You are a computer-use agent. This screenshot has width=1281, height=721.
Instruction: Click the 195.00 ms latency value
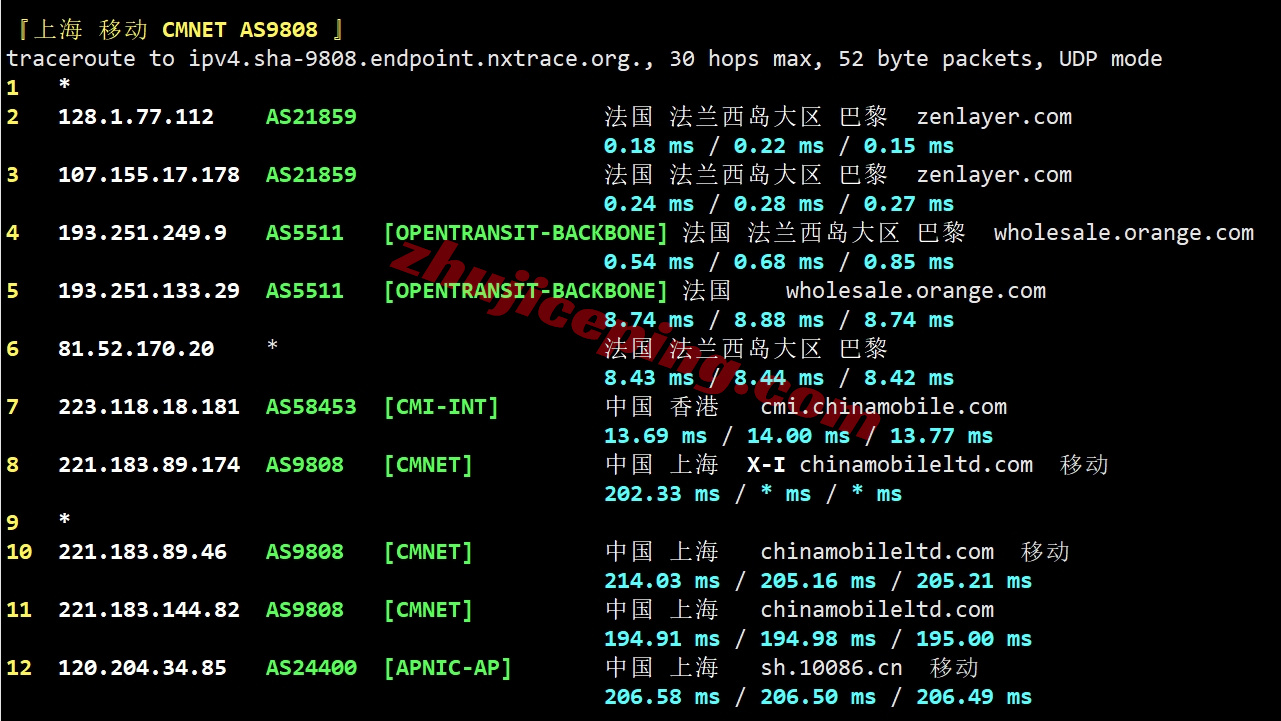(974, 639)
